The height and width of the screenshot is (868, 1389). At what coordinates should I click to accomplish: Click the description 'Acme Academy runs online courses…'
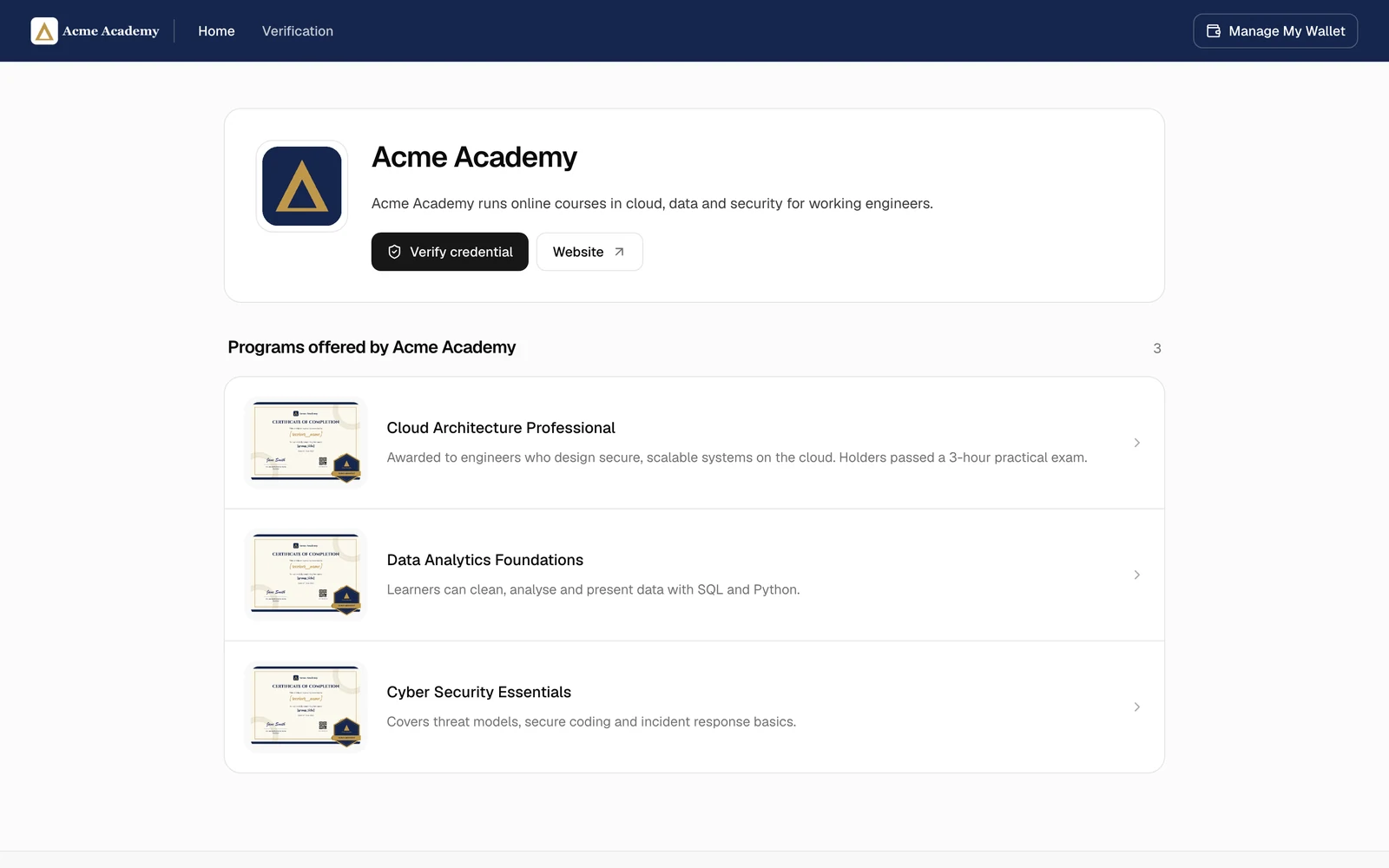[x=652, y=203]
